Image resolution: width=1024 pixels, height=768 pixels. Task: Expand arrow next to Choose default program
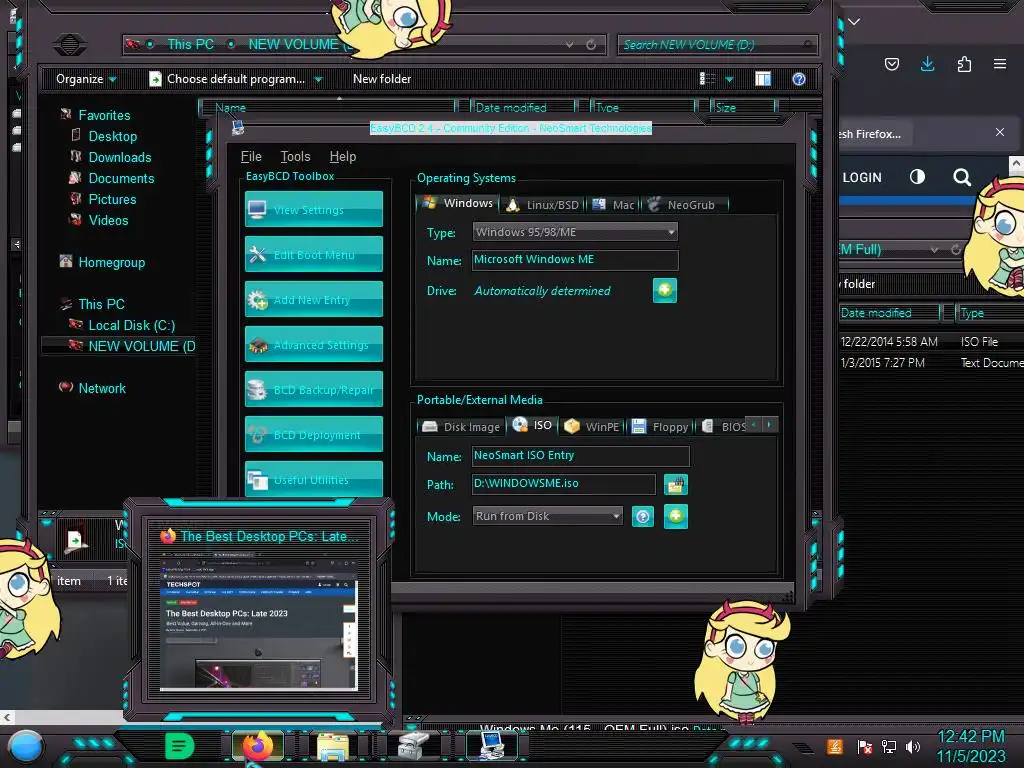pyautogui.click(x=319, y=80)
